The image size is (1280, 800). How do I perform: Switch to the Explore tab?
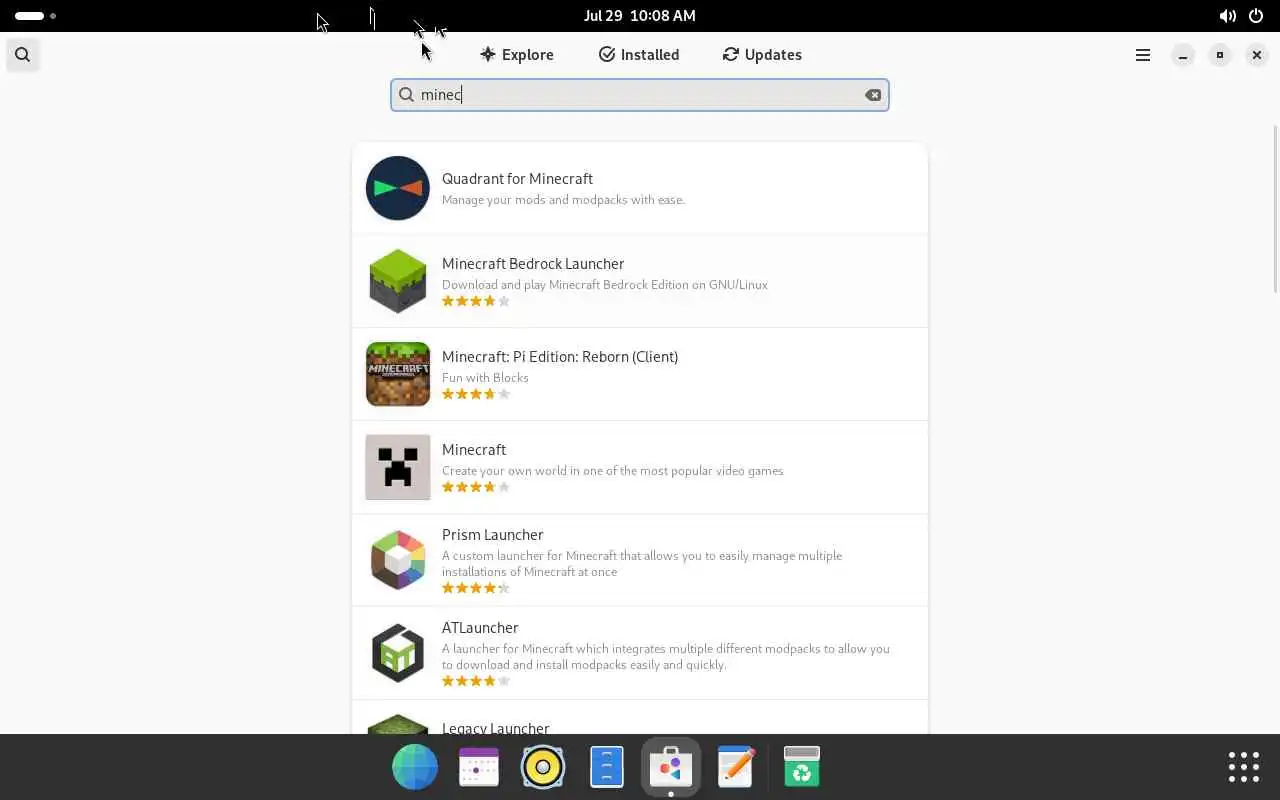(x=516, y=55)
